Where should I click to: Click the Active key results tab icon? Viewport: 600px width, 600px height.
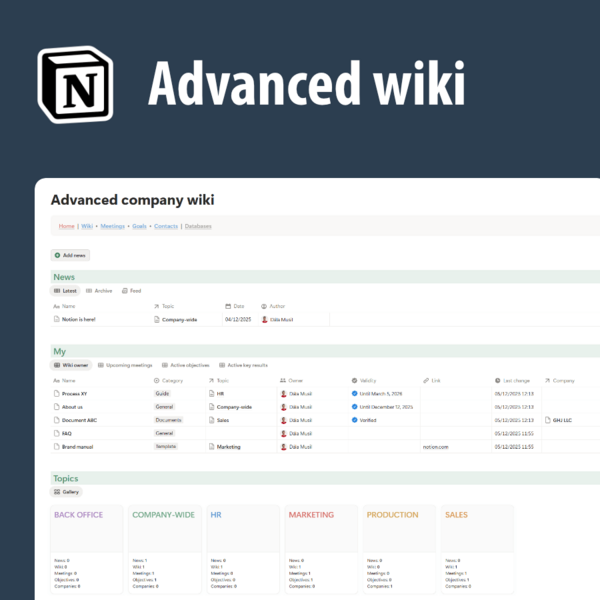222,365
